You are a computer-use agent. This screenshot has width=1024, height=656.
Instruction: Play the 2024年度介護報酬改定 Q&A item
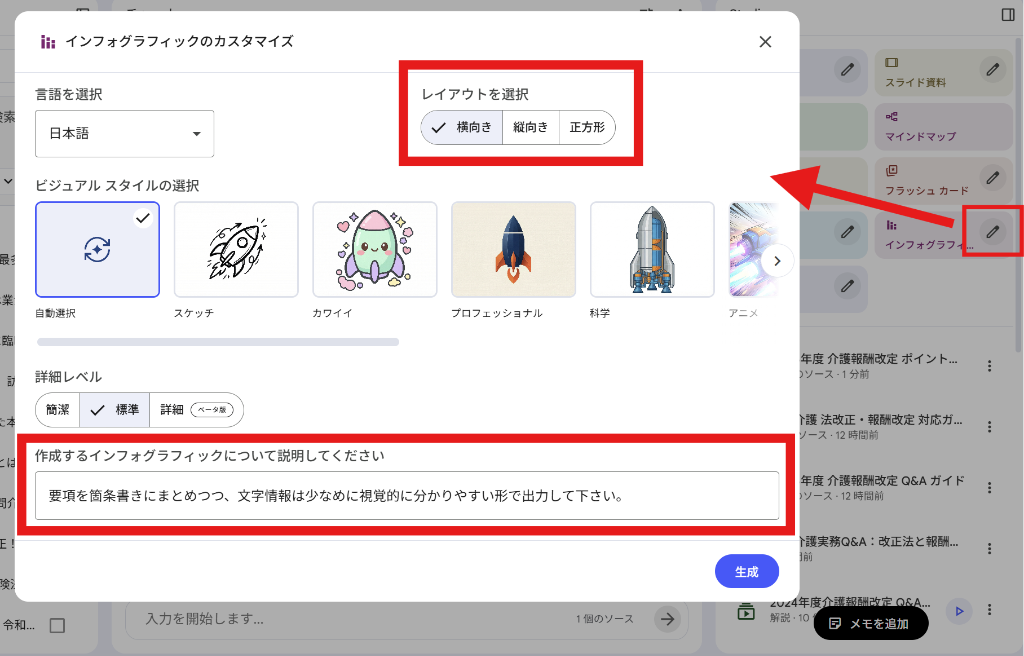(959, 611)
